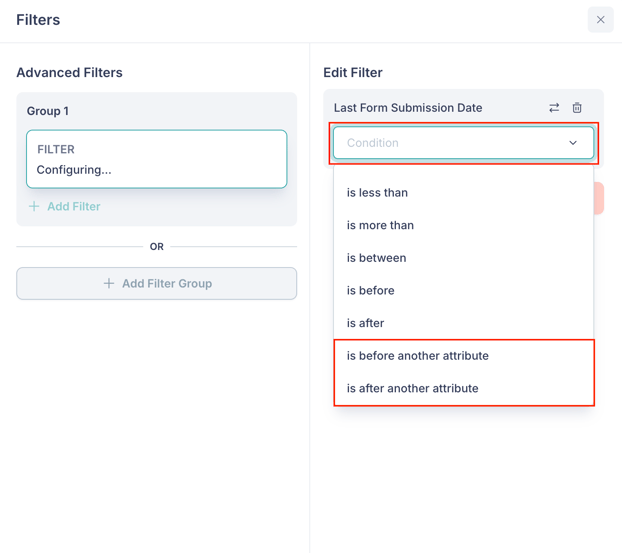This screenshot has height=553, width=622.
Task: Click the Add Filter link text
Action: coord(74,206)
